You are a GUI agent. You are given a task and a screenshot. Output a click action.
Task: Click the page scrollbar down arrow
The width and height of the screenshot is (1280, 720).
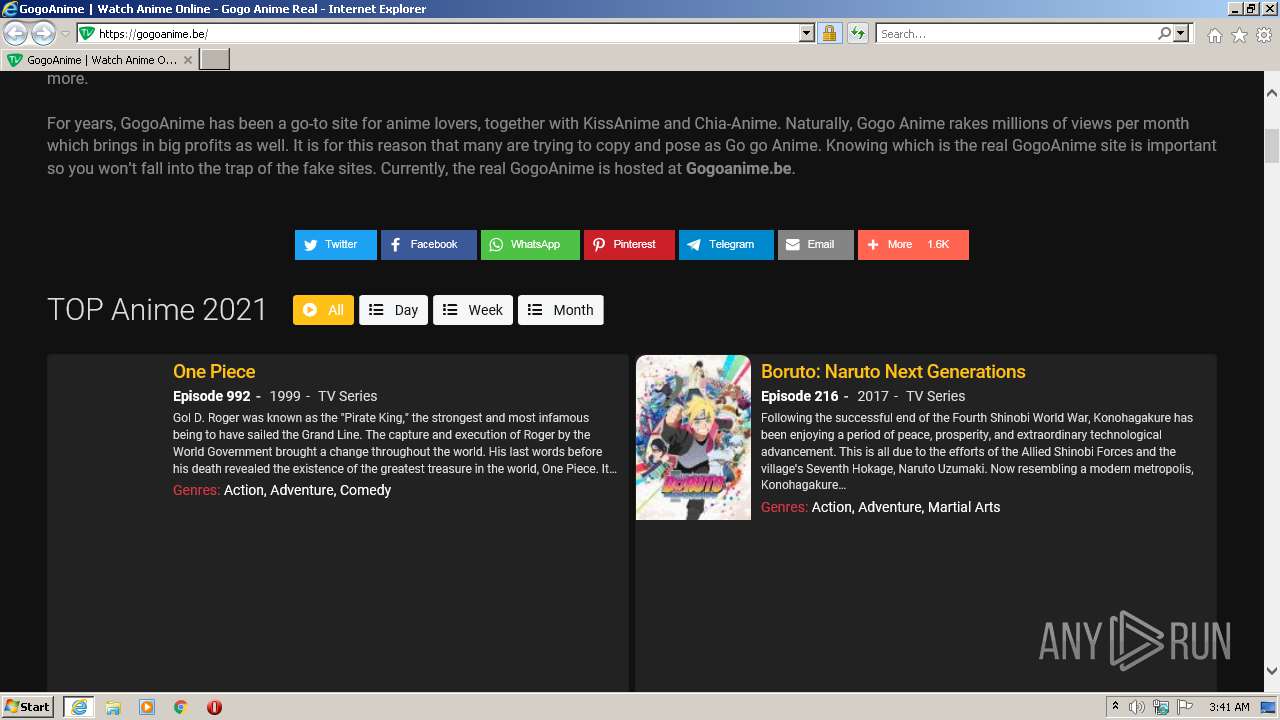[x=1272, y=671]
